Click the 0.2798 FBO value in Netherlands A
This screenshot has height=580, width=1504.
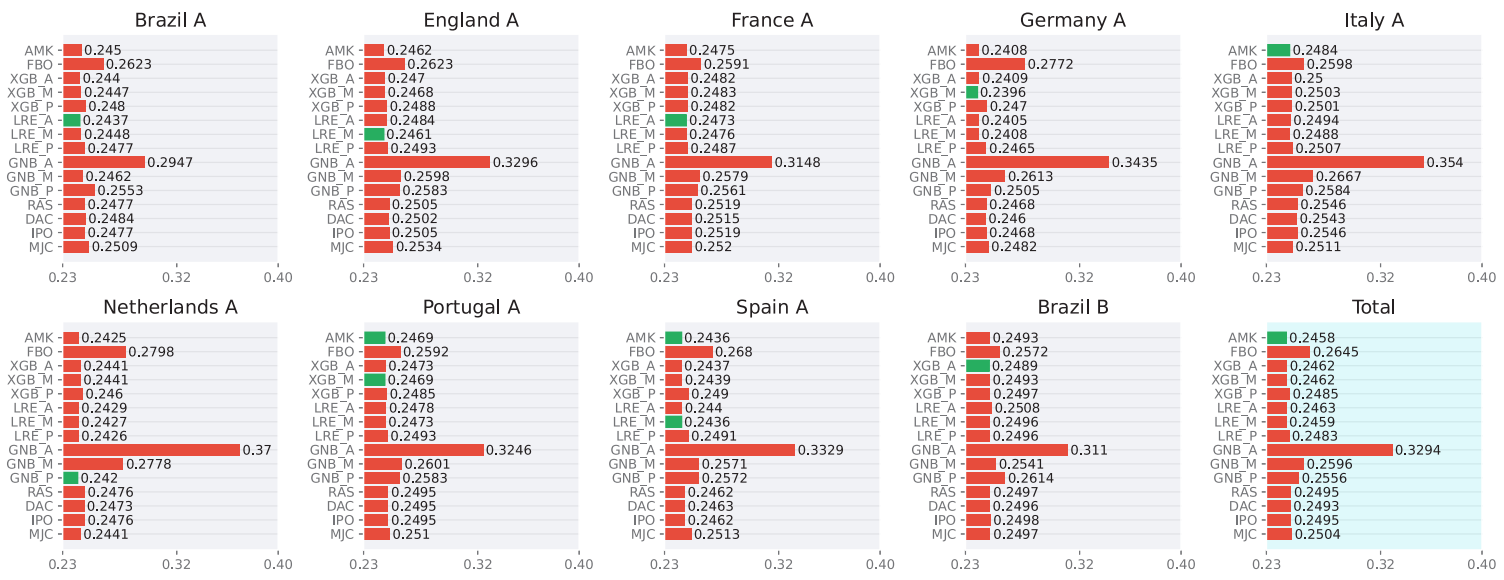(150, 352)
